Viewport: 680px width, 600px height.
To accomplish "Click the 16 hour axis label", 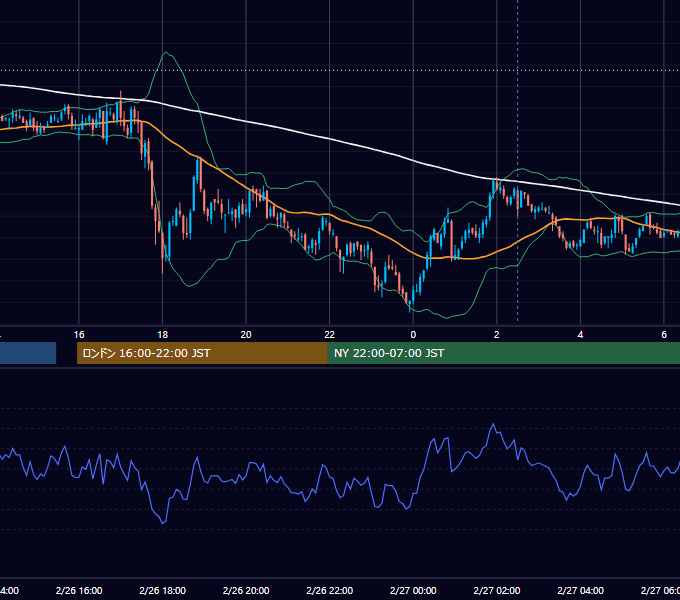I will point(79,335).
